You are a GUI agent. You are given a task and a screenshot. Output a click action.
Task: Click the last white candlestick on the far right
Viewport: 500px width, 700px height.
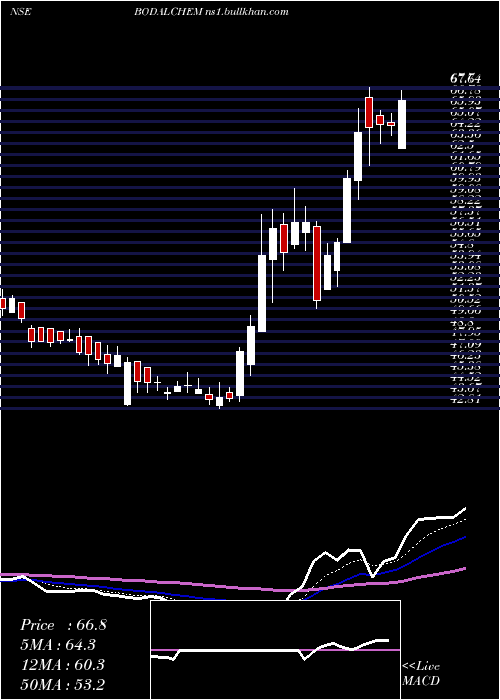click(x=402, y=124)
